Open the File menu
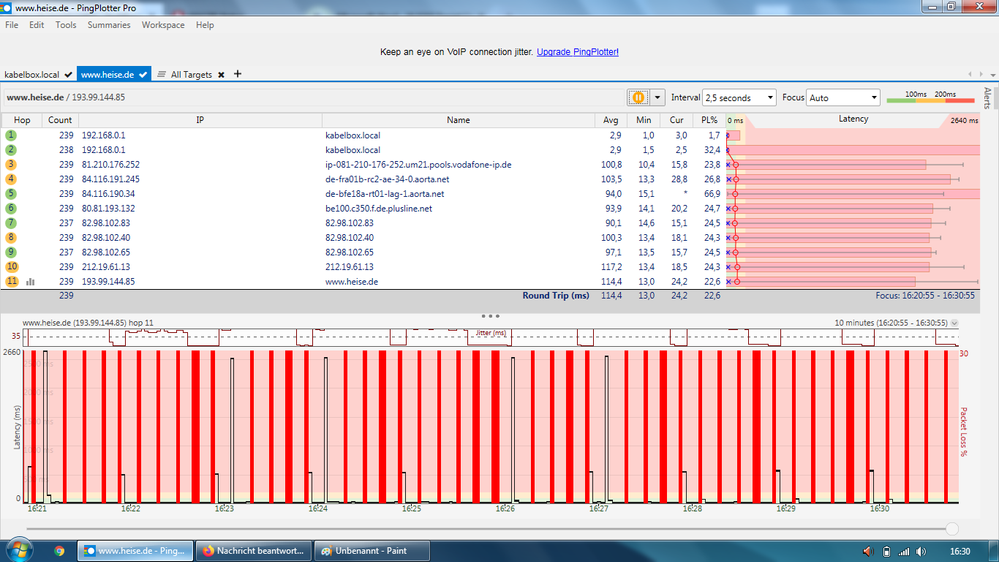999x562 pixels. click(11, 25)
